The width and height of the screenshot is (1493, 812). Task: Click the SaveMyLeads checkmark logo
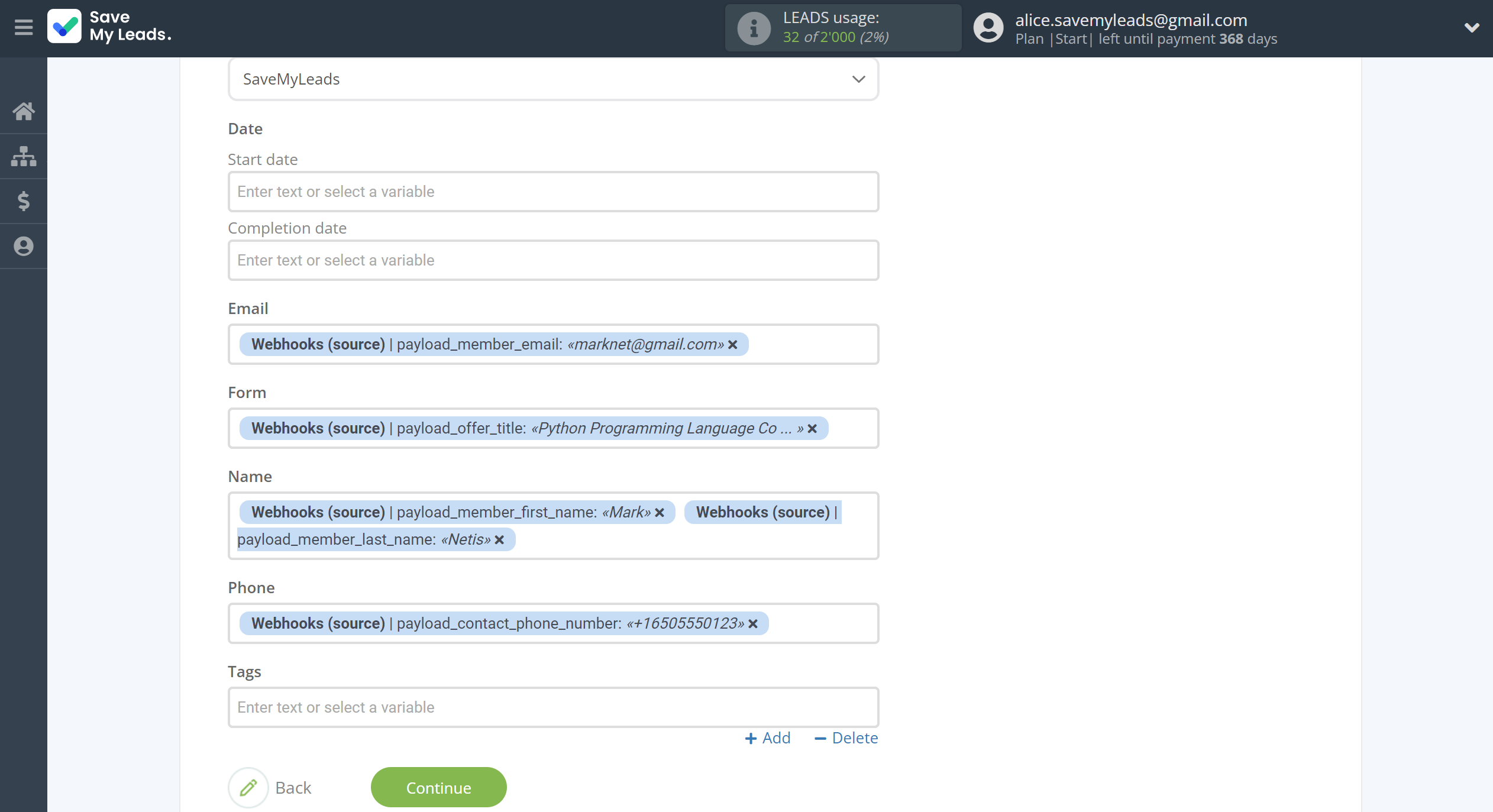64,27
